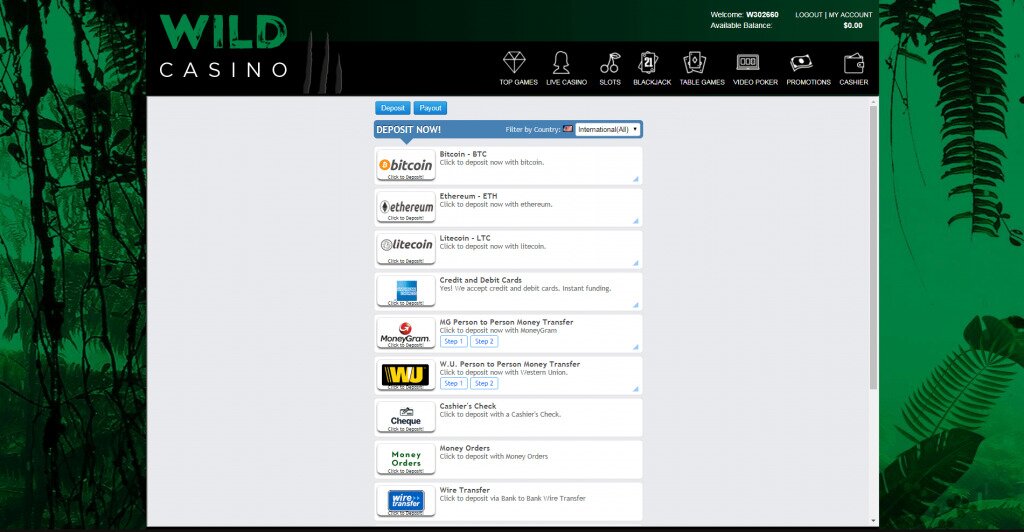The height and width of the screenshot is (532, 1024).
Task: Open the Table Games icon
Action: coord(694,63)
